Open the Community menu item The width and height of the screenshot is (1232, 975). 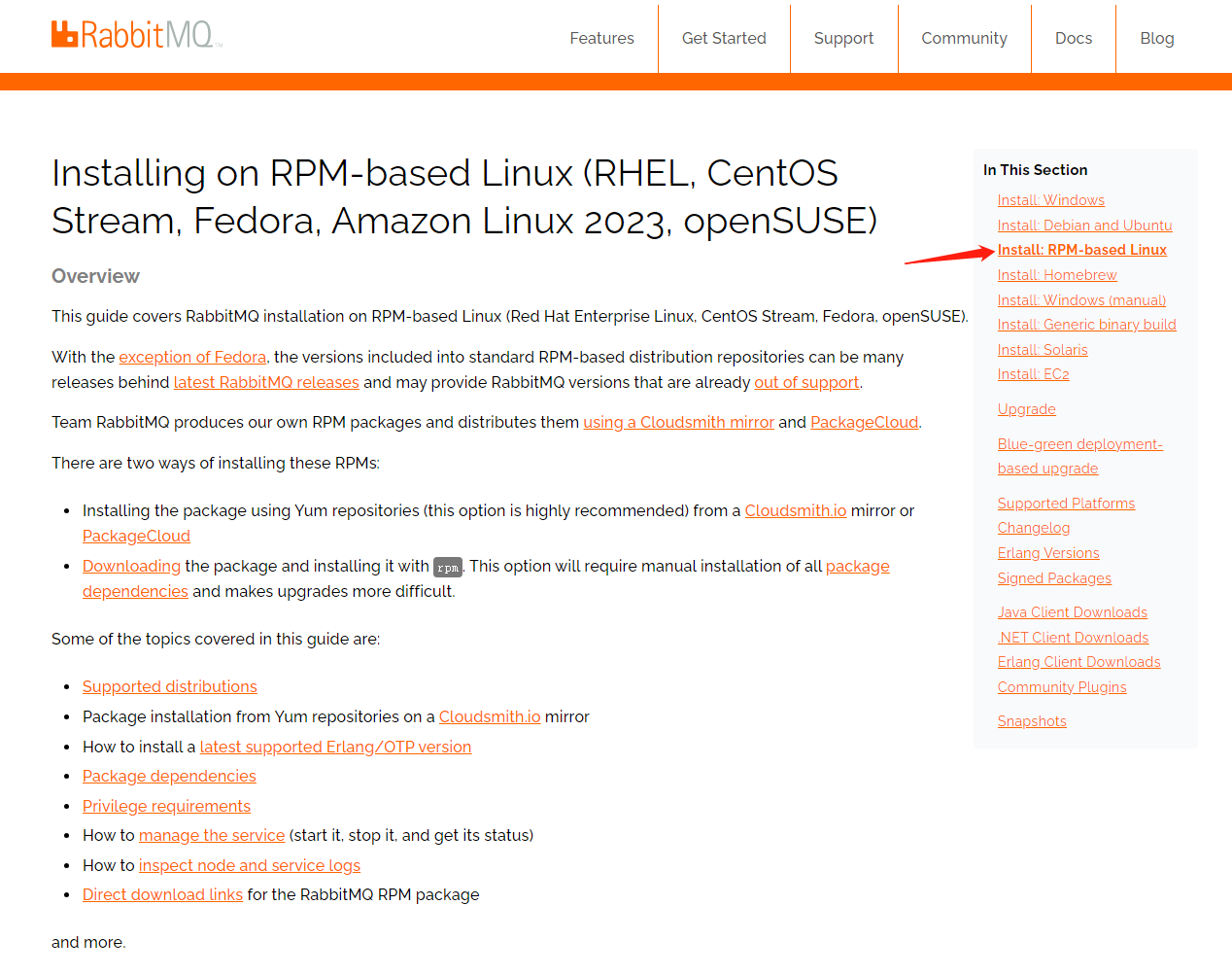coord(964,38)
